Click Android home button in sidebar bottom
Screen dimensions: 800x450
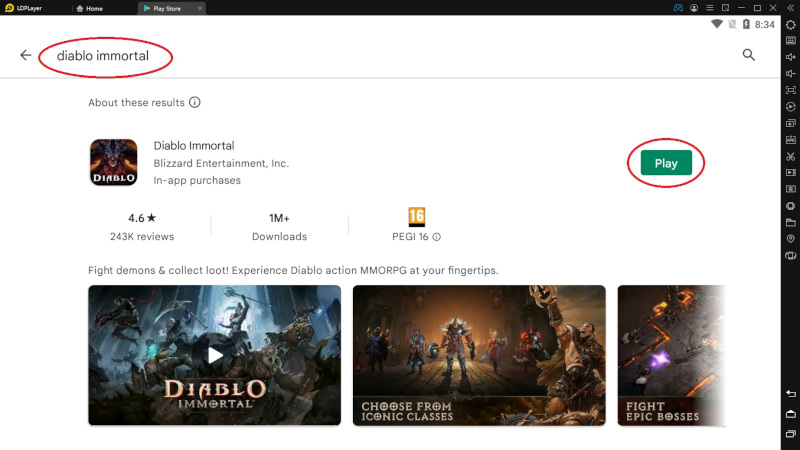tap(790, 413)
